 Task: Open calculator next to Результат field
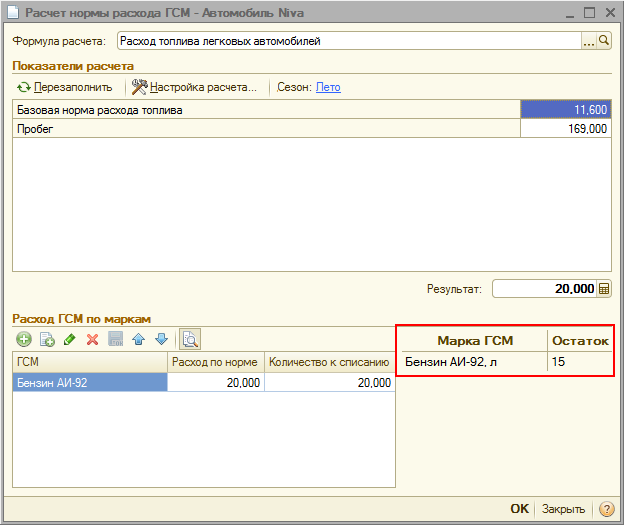pyautogui.click(x=604, y=289)
